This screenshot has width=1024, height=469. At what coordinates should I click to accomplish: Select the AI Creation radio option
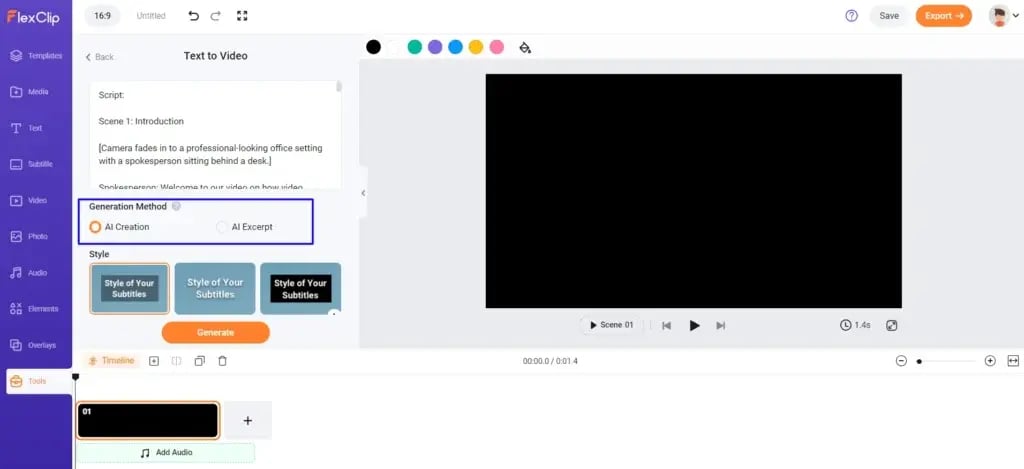(96, 227)
